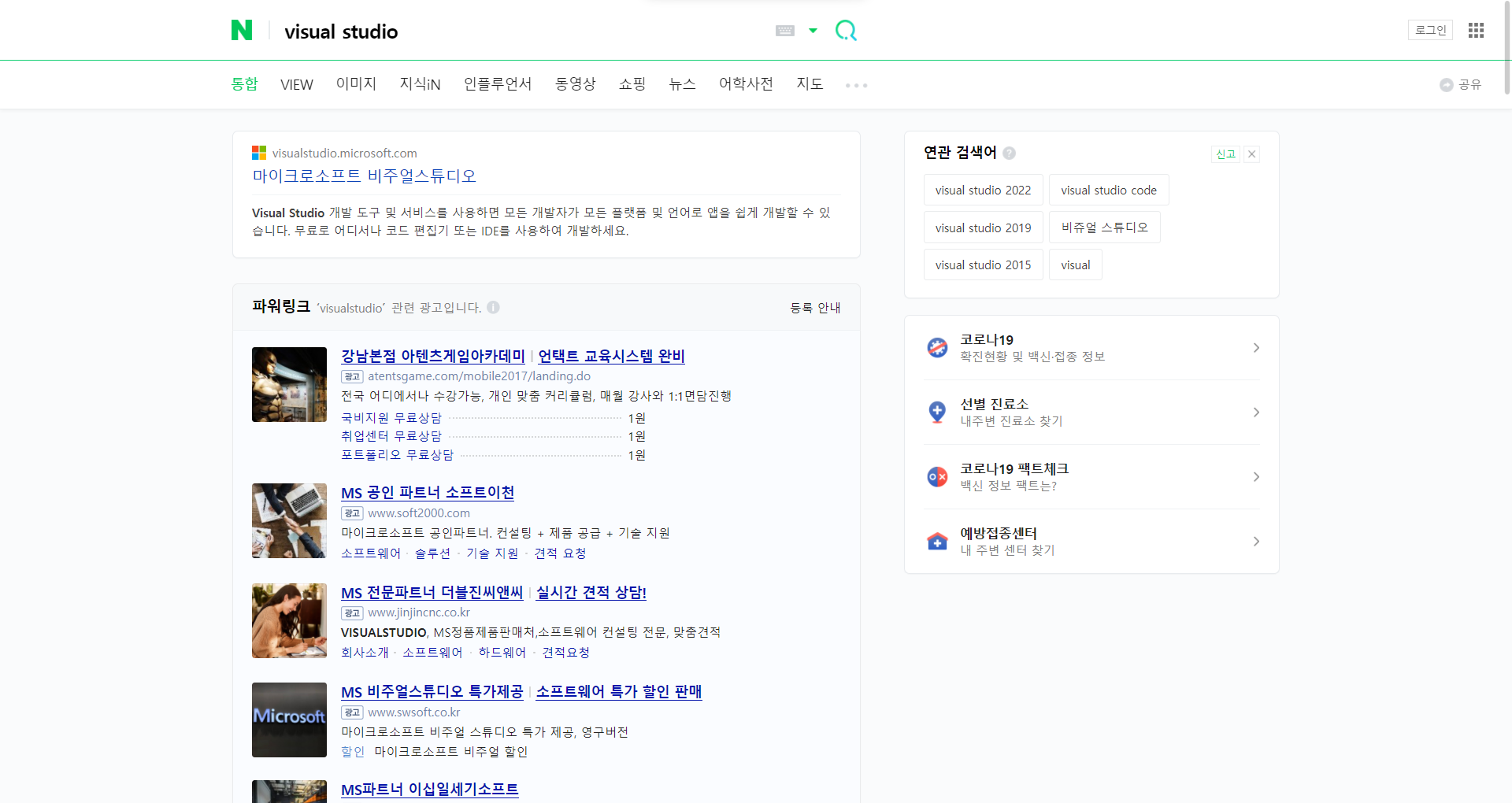Click the atentsgame.com ad URL
The image size is (1512, 803).
click(479, 376)
